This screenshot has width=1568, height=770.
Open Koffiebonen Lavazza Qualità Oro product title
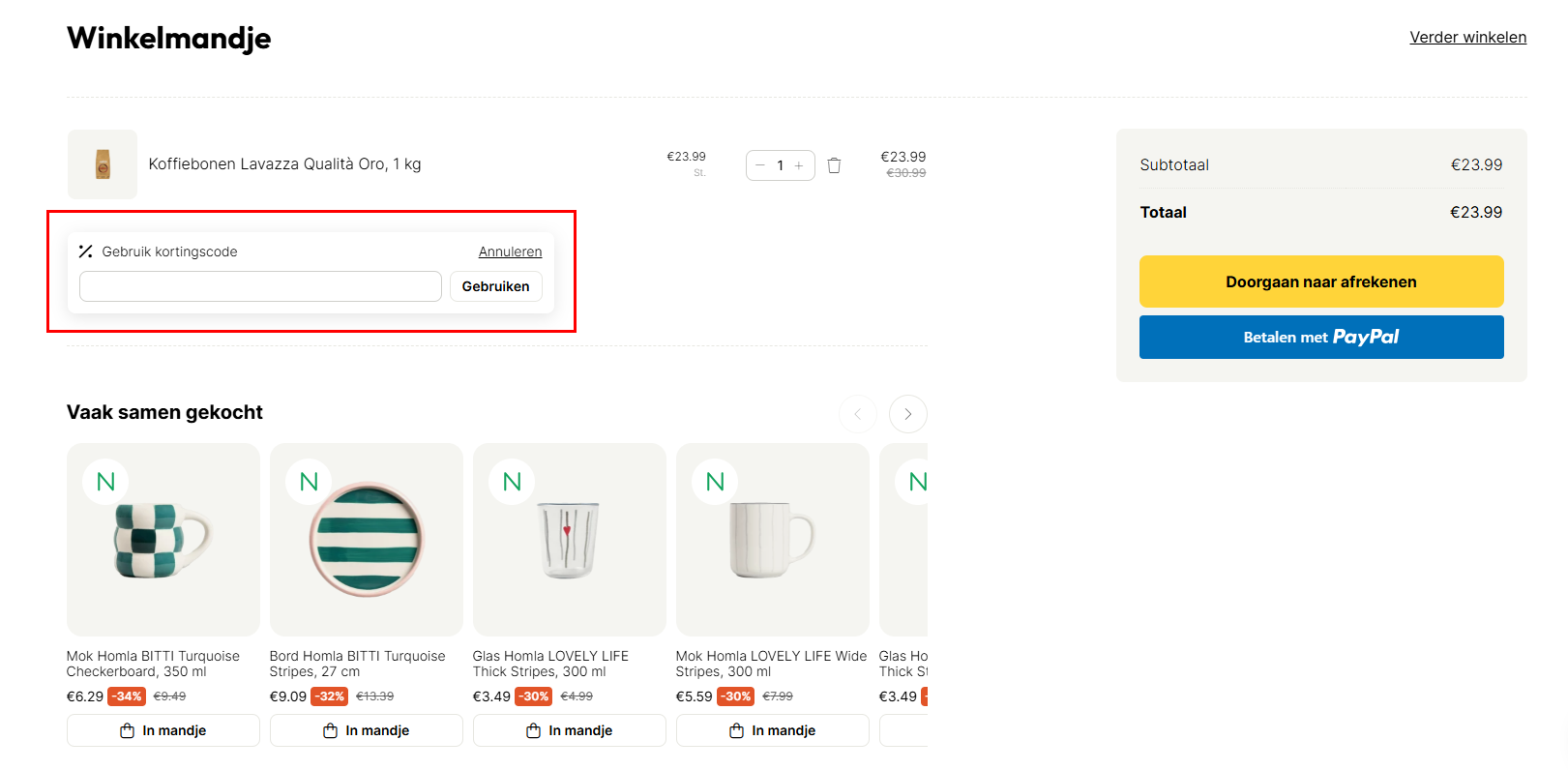284,164
